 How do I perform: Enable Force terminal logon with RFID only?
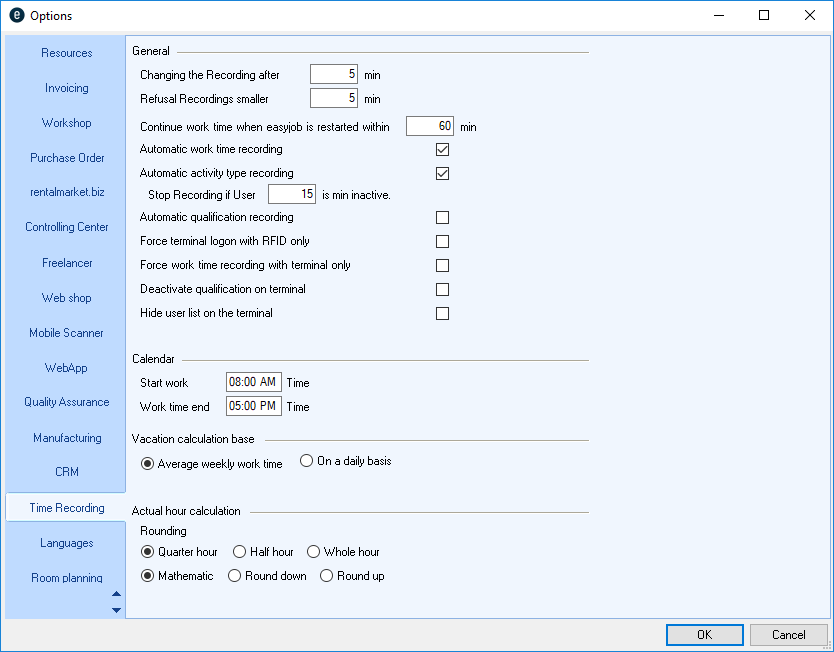[x=442, y=242]
